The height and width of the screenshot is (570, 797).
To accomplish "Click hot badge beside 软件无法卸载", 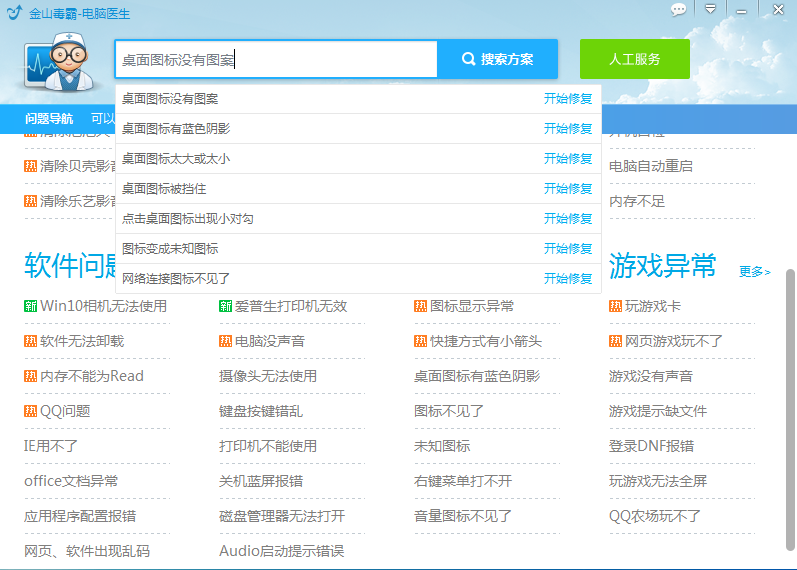I will click(x=30, y=341).
